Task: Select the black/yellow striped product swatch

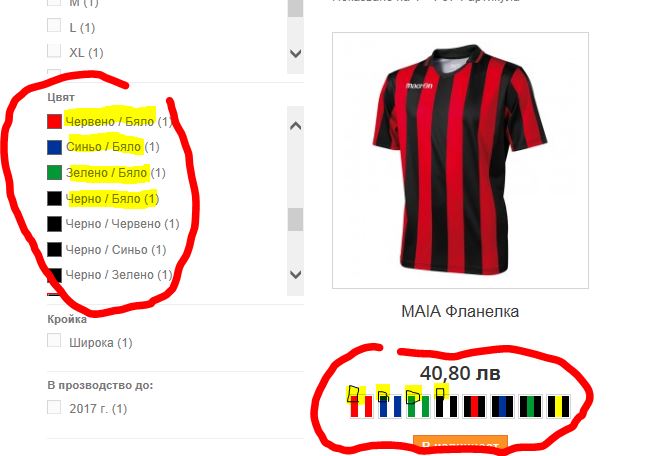Action: click(x=559, y=406)
